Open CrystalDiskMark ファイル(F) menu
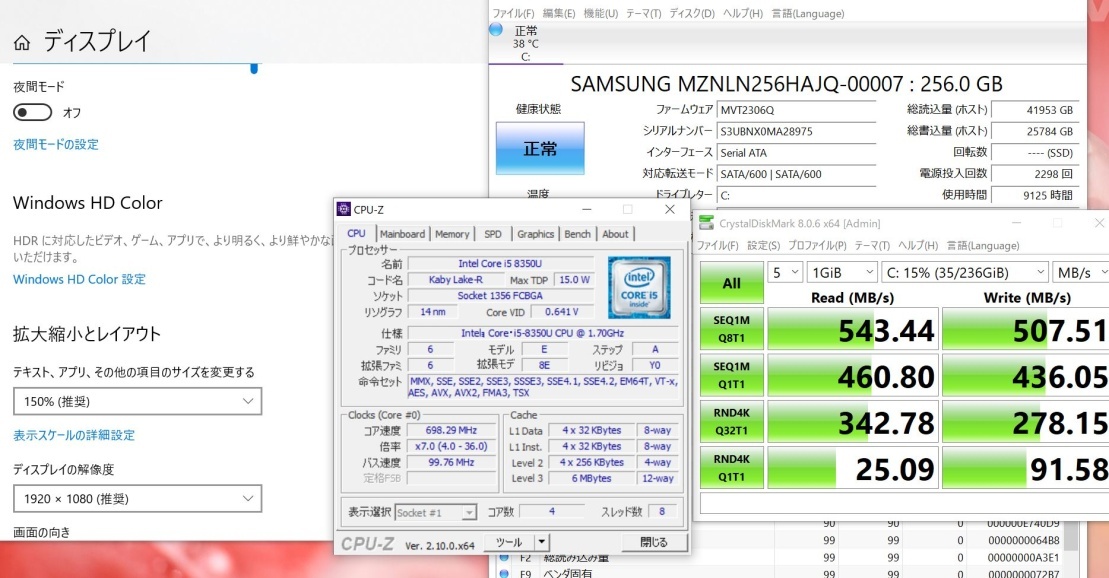The height and width of the screenshot is (578, 1109). click(718, 245)
